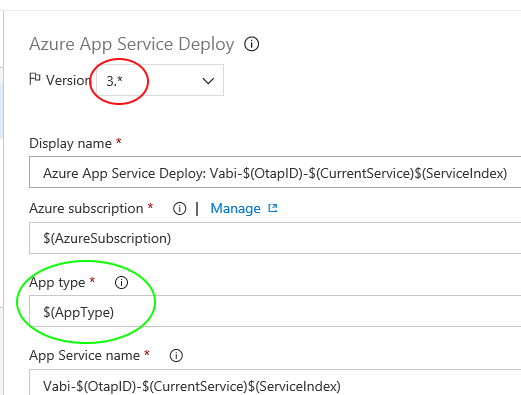Open the Manage link

click(x=235, y=209)
